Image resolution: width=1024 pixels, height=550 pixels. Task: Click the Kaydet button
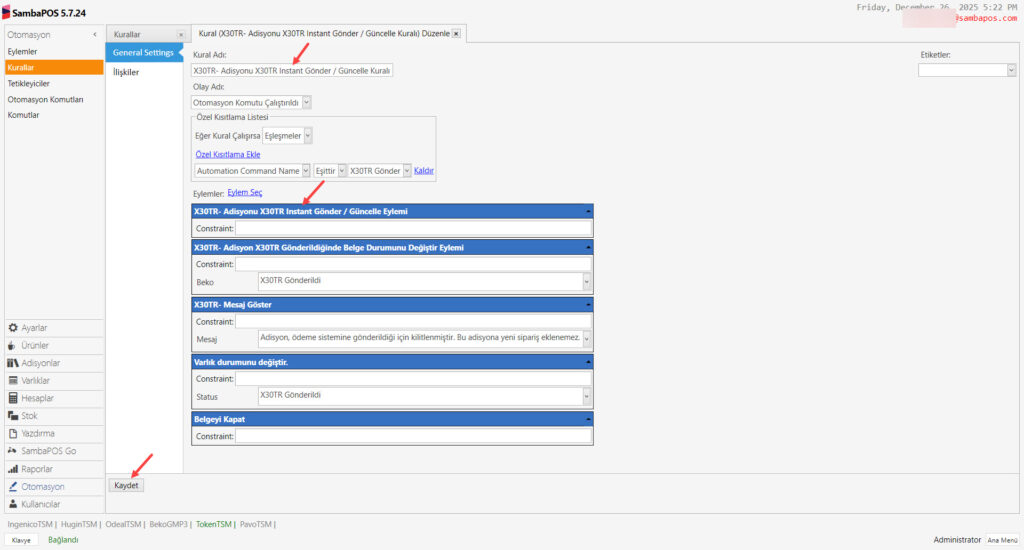pos(126,485)
